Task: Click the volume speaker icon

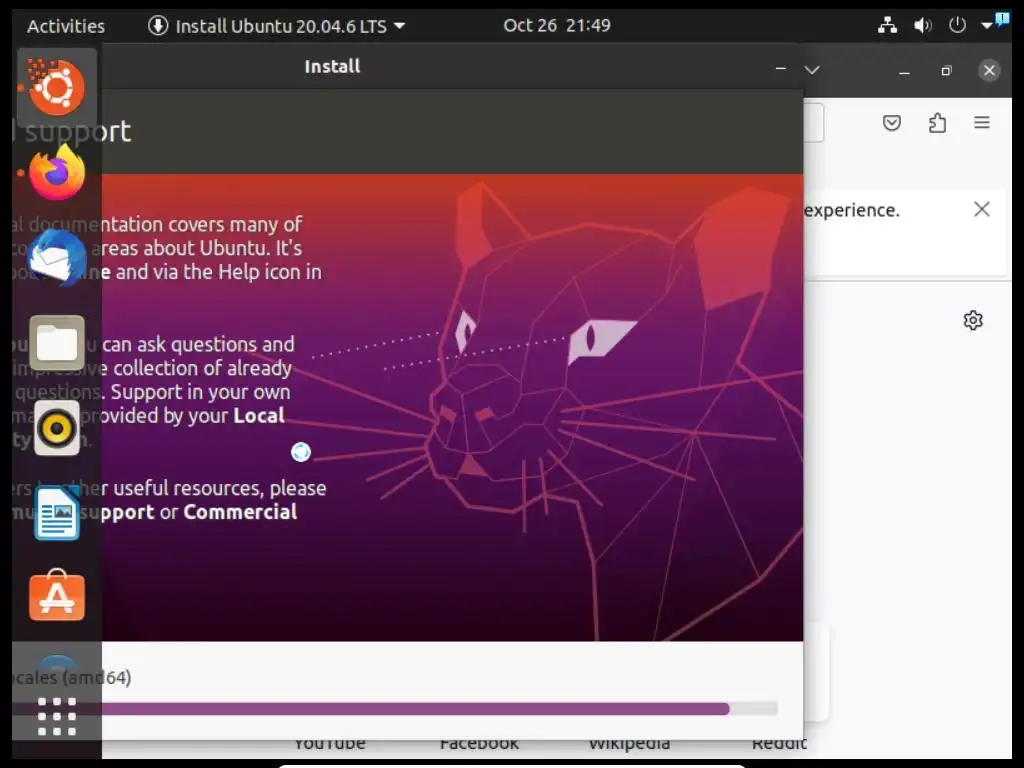Action: click(922, 25)
